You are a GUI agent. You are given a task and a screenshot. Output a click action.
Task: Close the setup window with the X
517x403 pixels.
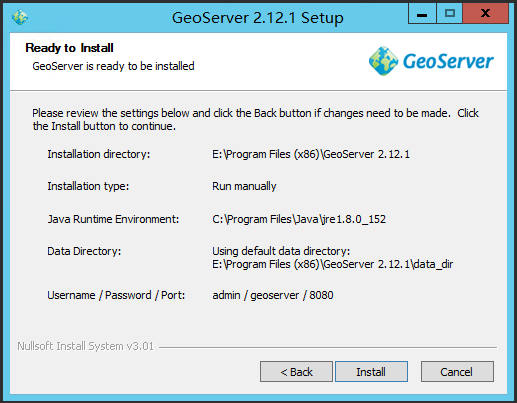(x=485, y=14)
